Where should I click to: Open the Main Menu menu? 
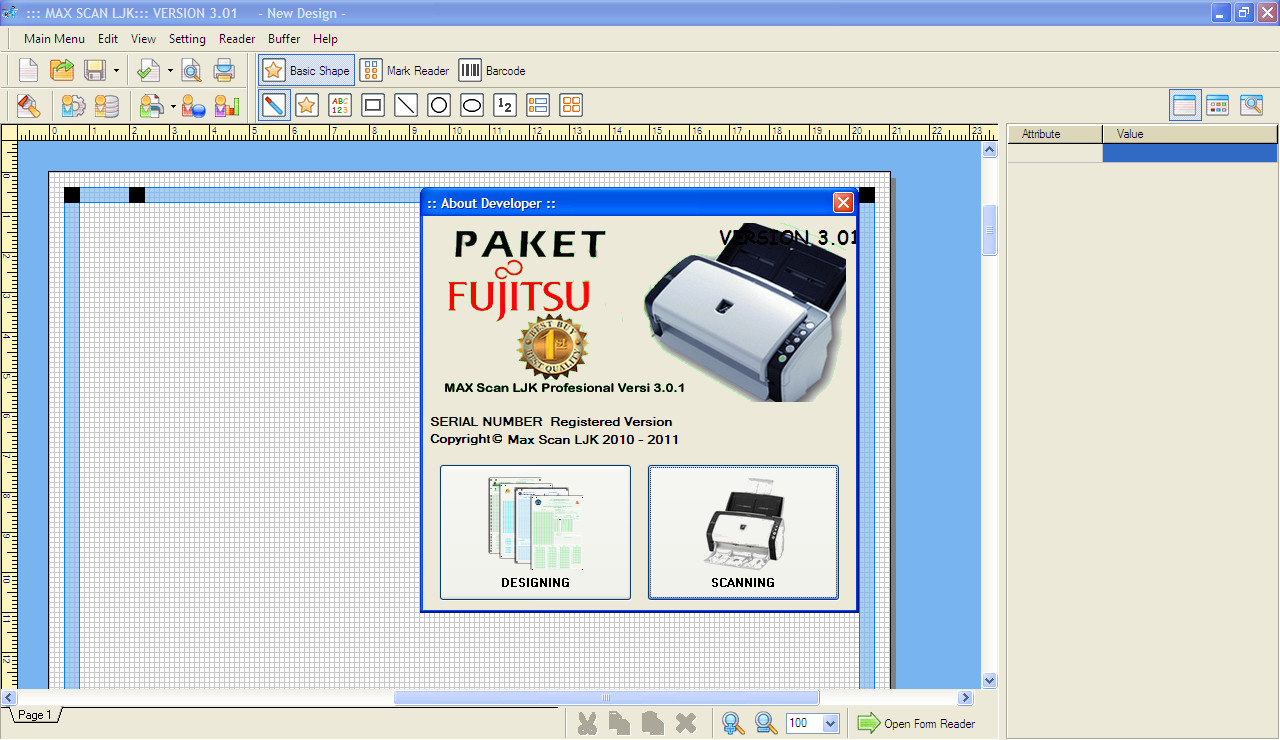54,39
